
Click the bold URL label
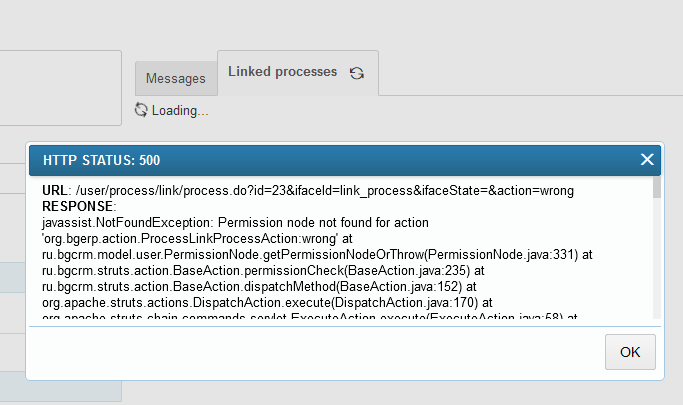pos(54,190)
